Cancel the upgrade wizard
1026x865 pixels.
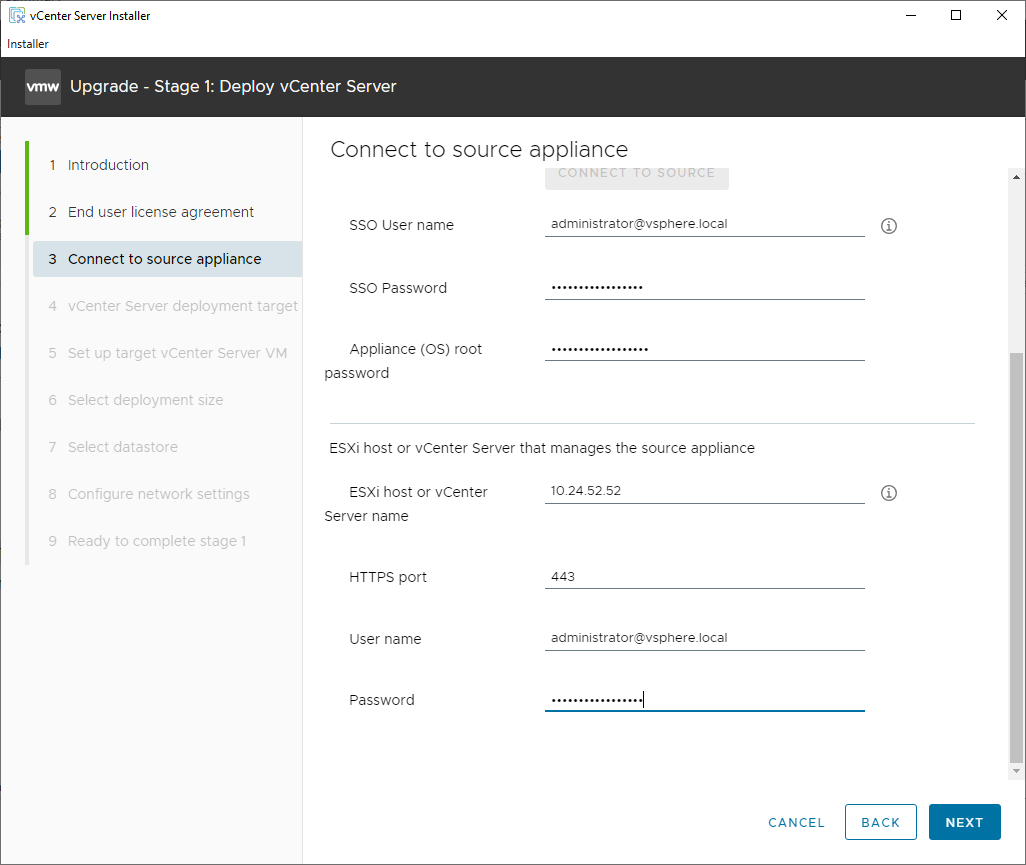click(x=796, y=822)
